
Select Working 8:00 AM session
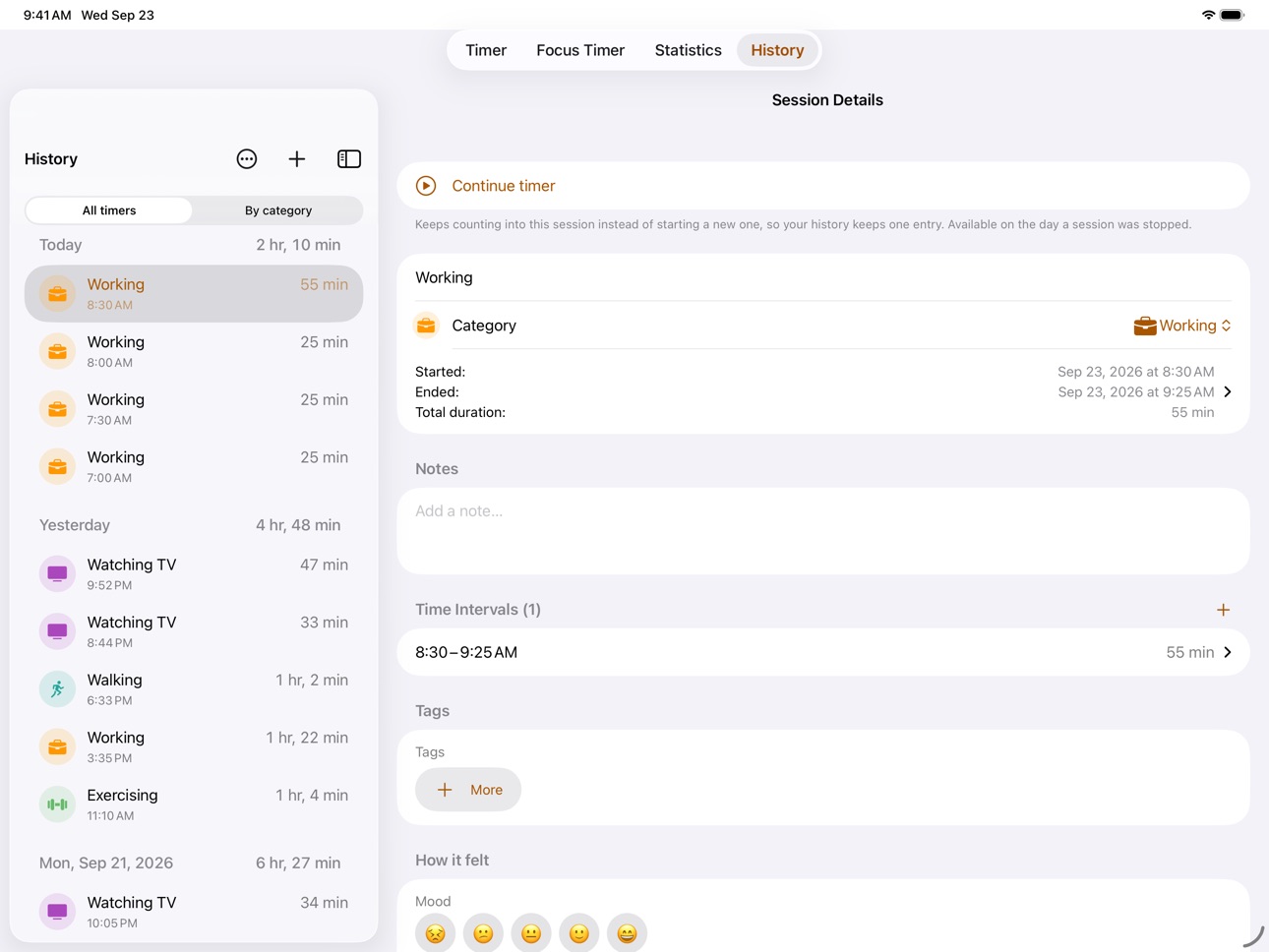(x=194, y=351)
